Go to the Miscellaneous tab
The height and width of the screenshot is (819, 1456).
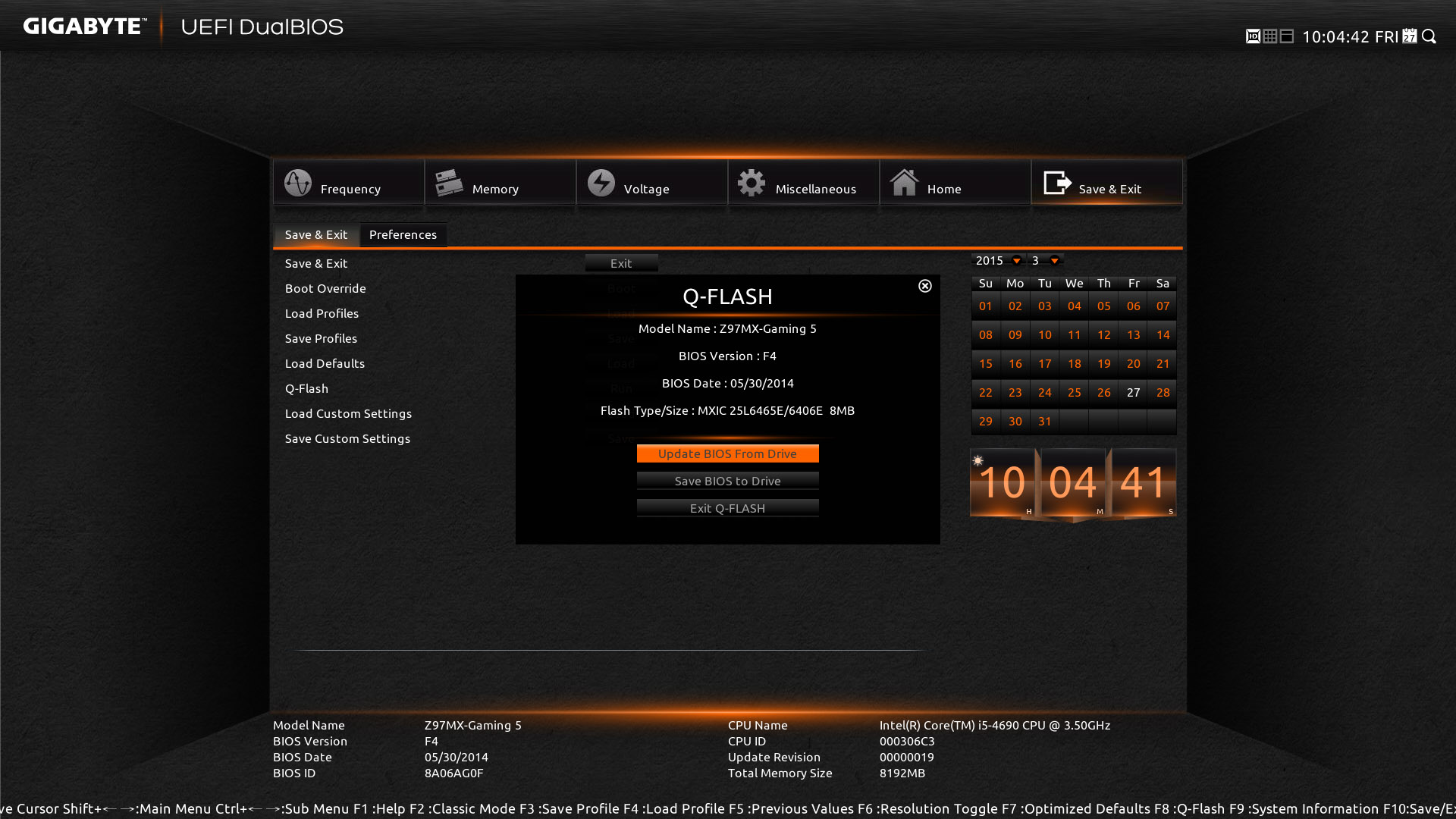(x=804, y=182)
